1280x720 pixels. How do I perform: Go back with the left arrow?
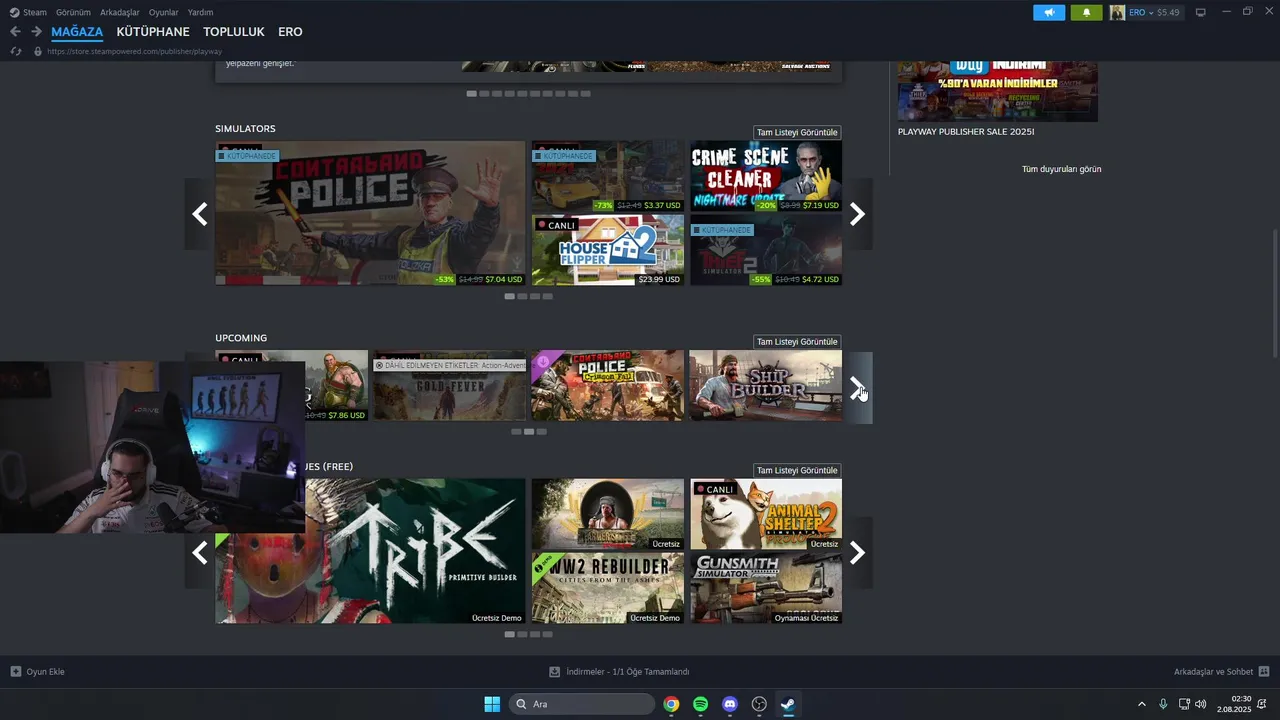click(15, 32)
